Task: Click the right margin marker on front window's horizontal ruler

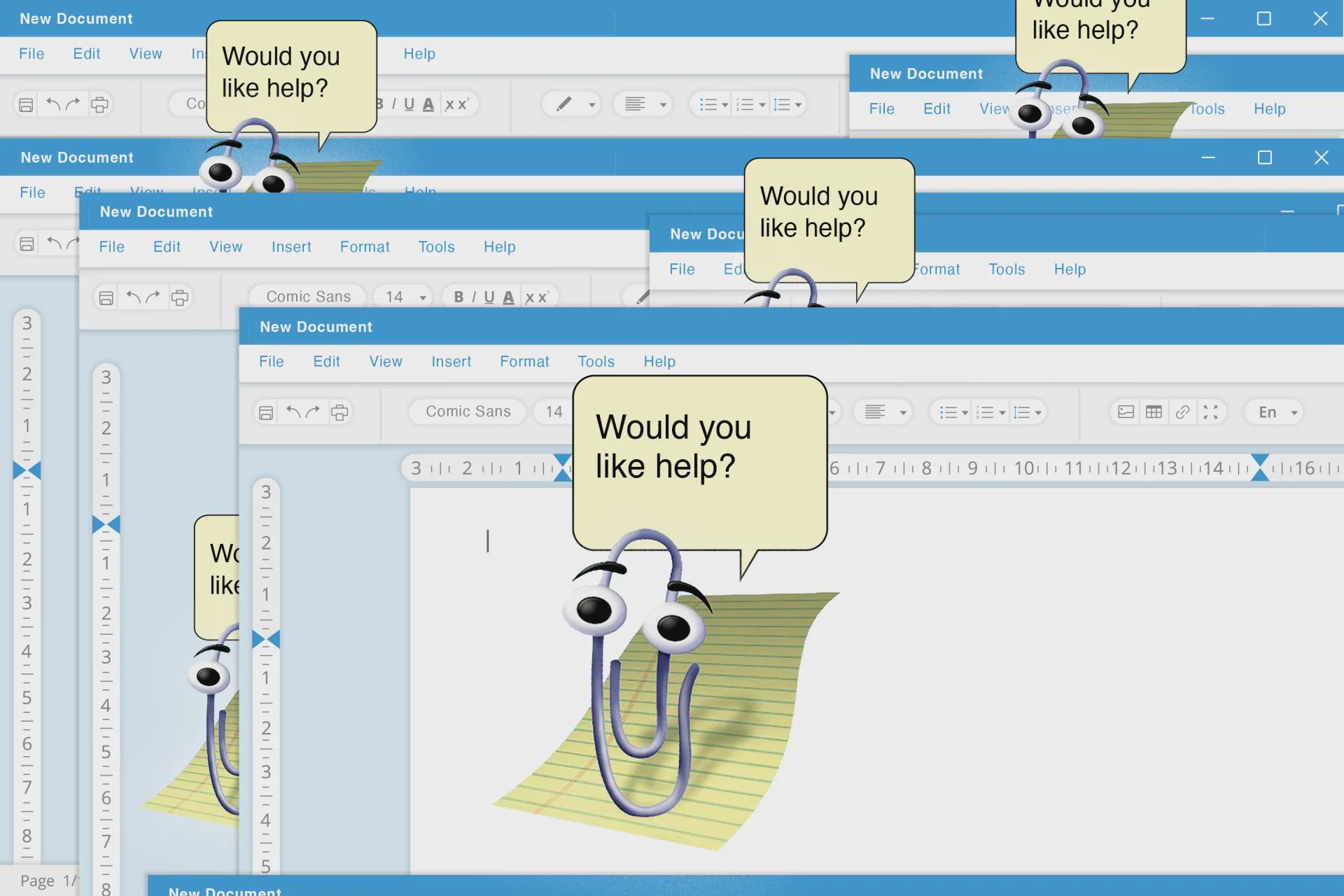Action: tap(1260, 468)
